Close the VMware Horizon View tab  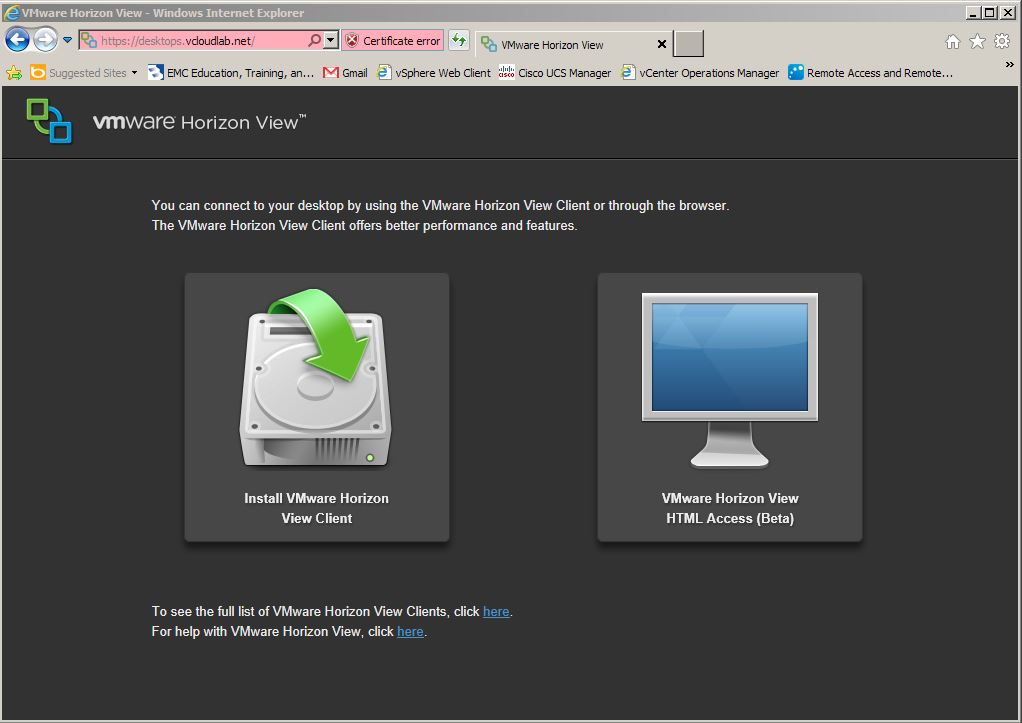click(x=662, y=44)
